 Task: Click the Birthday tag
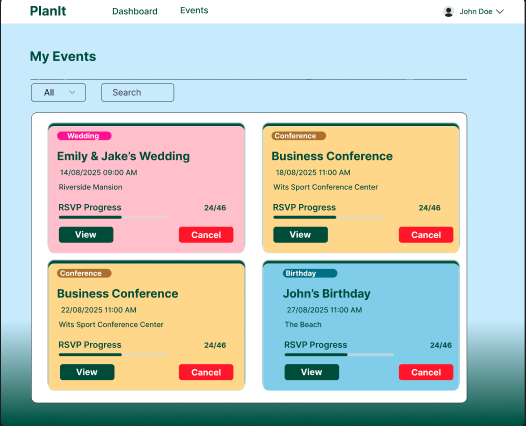point(310,273)
